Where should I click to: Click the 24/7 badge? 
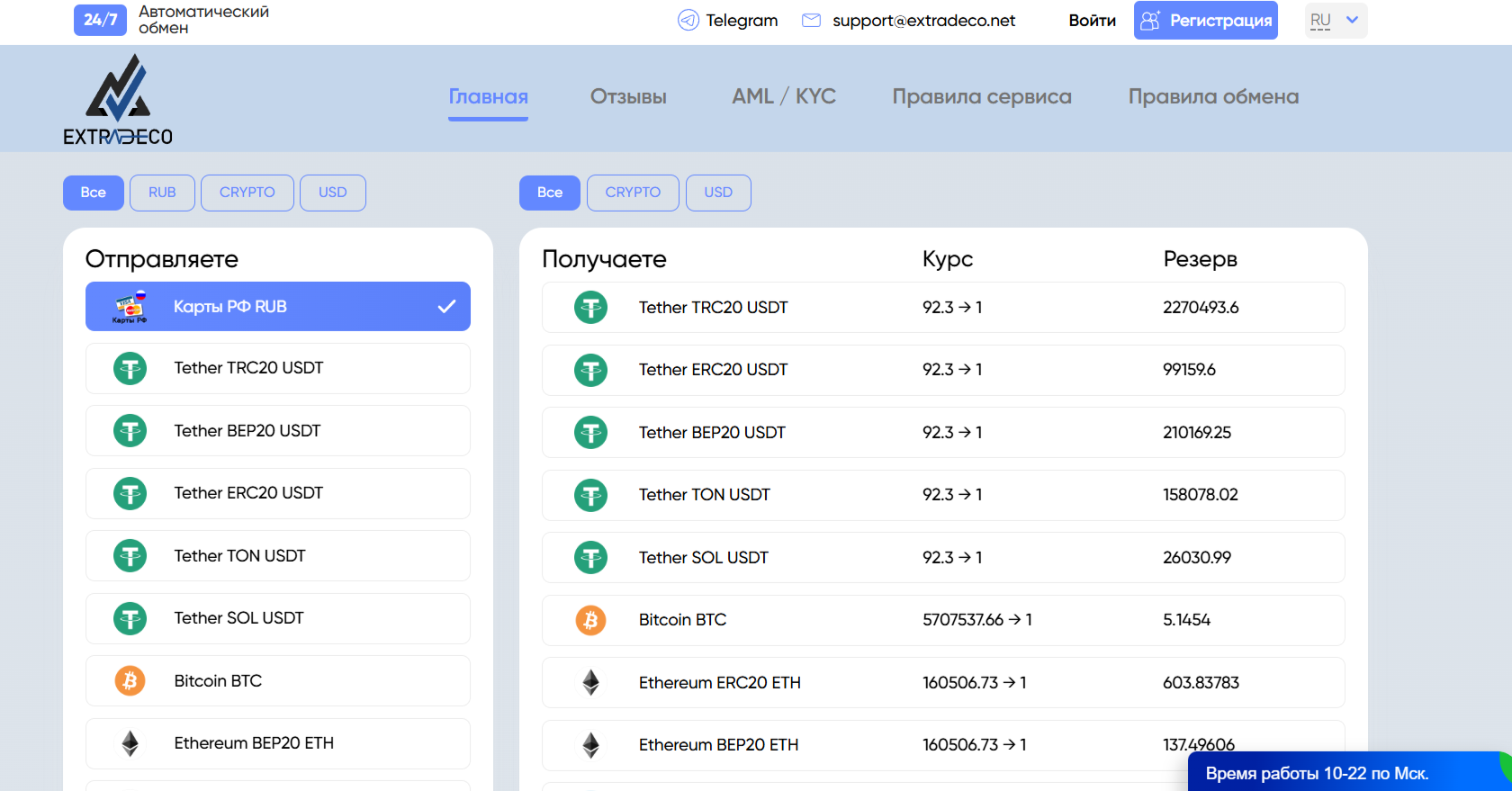pos(101,20)
